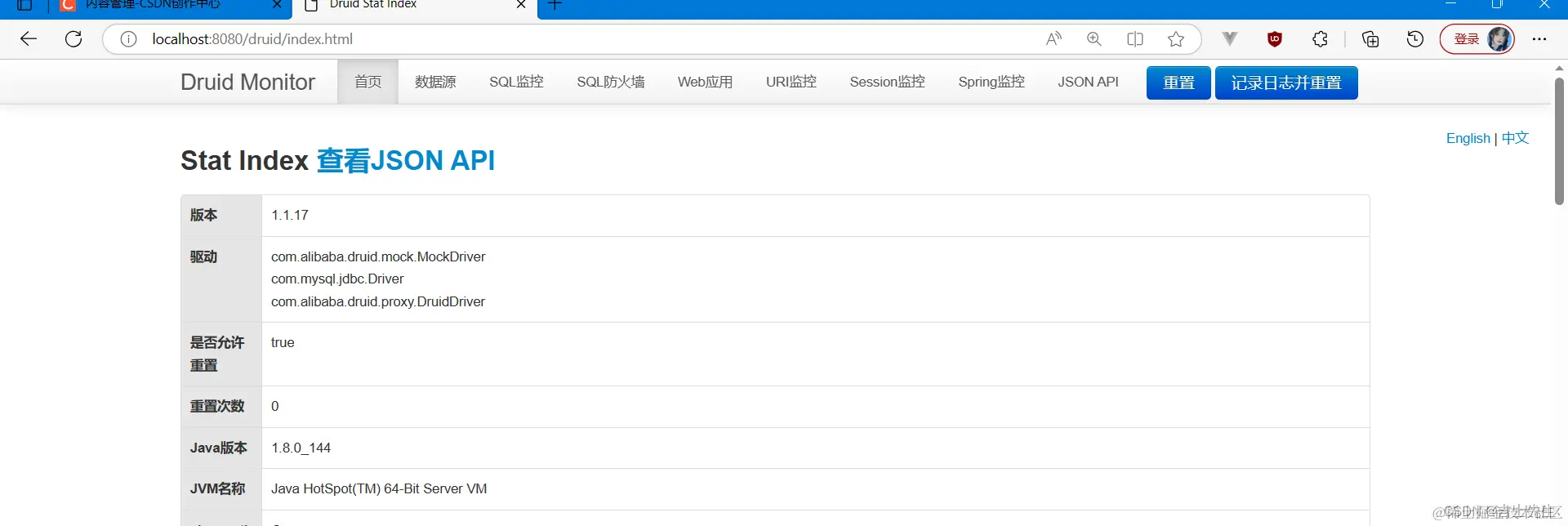Select com.alibaba.druid.mock.MockDriver text
Screen dimensions: 1568x526
pos(378,256)
